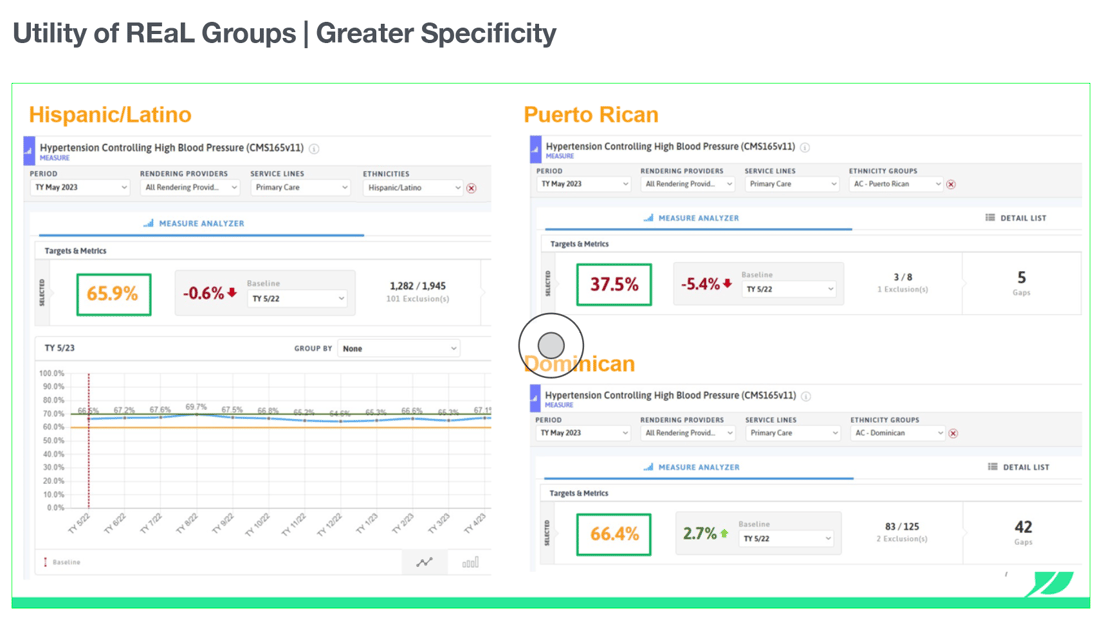Select Detail List tab in Puerto Rican panel

point(1015,218)
